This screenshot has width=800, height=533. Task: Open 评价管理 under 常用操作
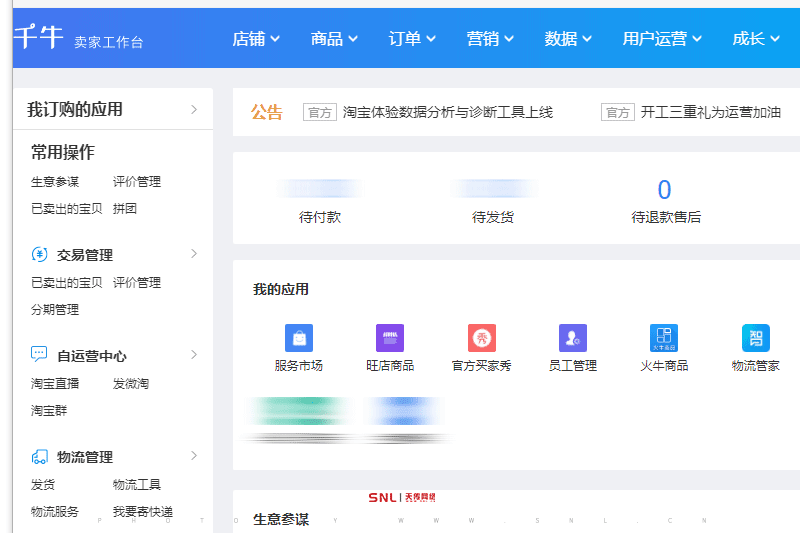coord(137,182)
